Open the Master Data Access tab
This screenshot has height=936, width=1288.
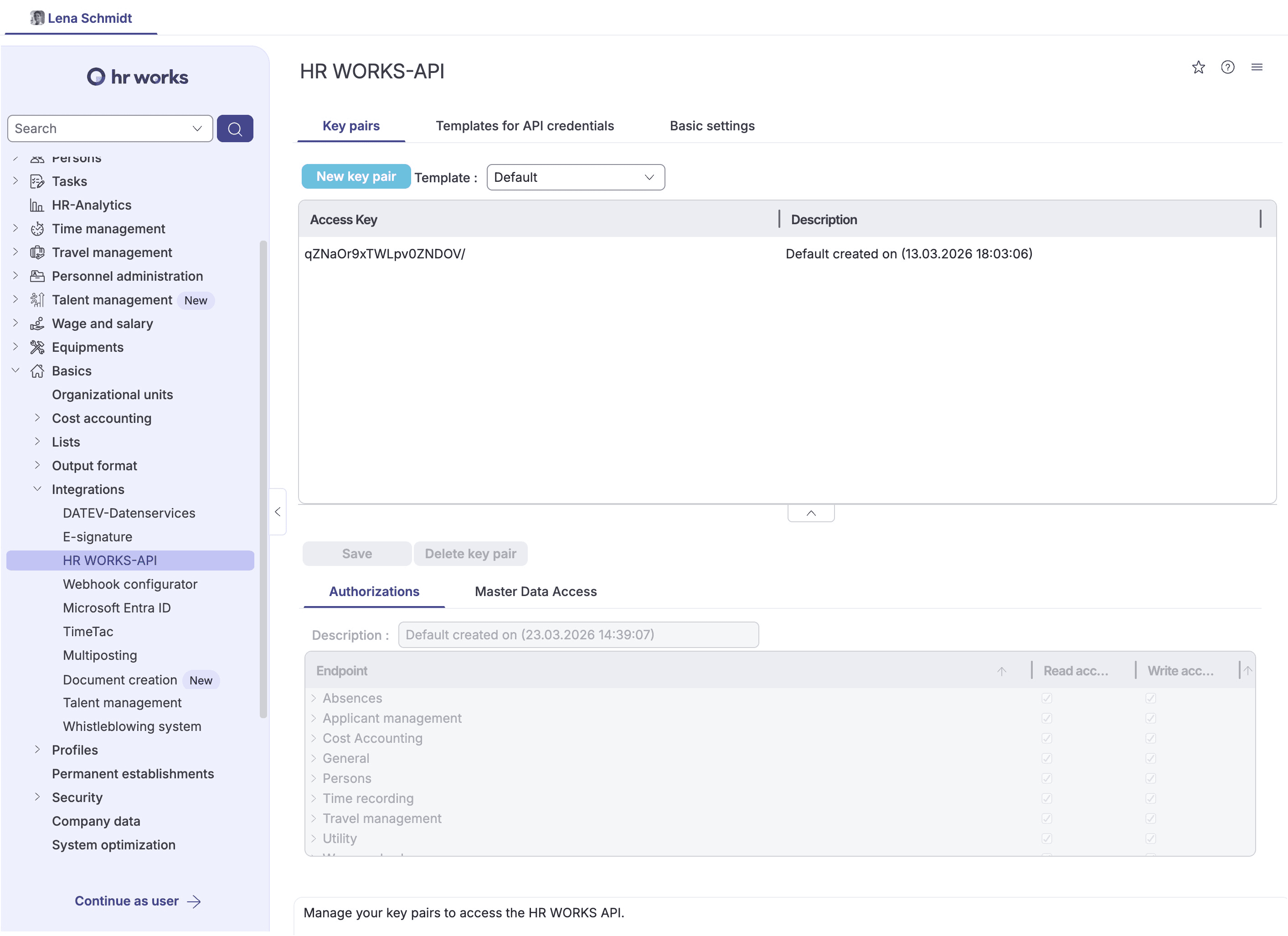535,592
